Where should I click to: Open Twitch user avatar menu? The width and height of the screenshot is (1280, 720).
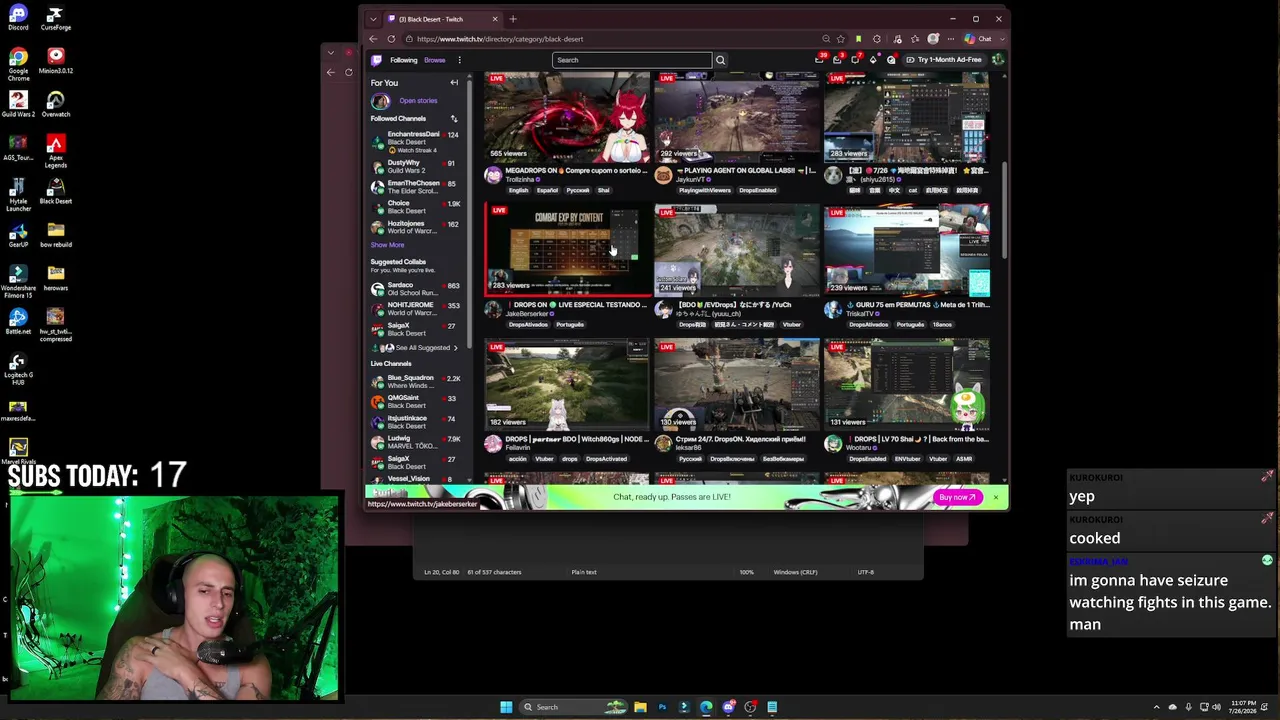(x=997, y=60)
